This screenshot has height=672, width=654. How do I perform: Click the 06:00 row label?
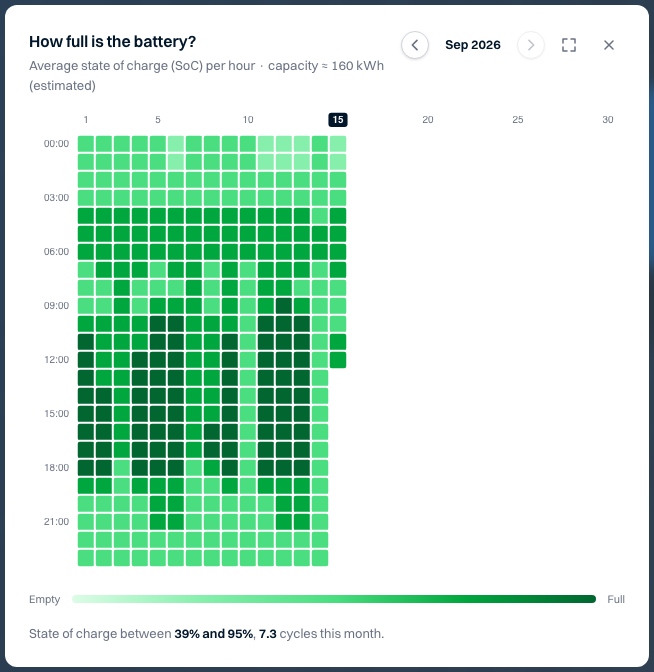tap(56, 252)
